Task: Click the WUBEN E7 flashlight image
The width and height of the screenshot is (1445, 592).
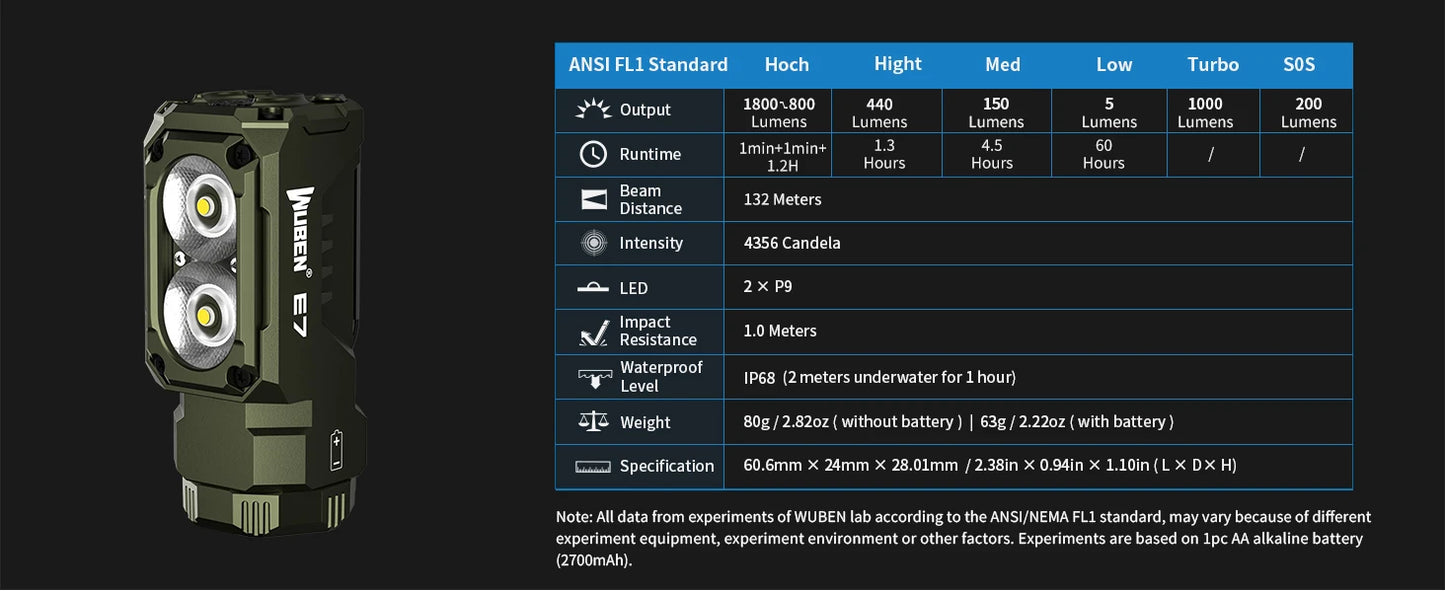Action: 255,310
